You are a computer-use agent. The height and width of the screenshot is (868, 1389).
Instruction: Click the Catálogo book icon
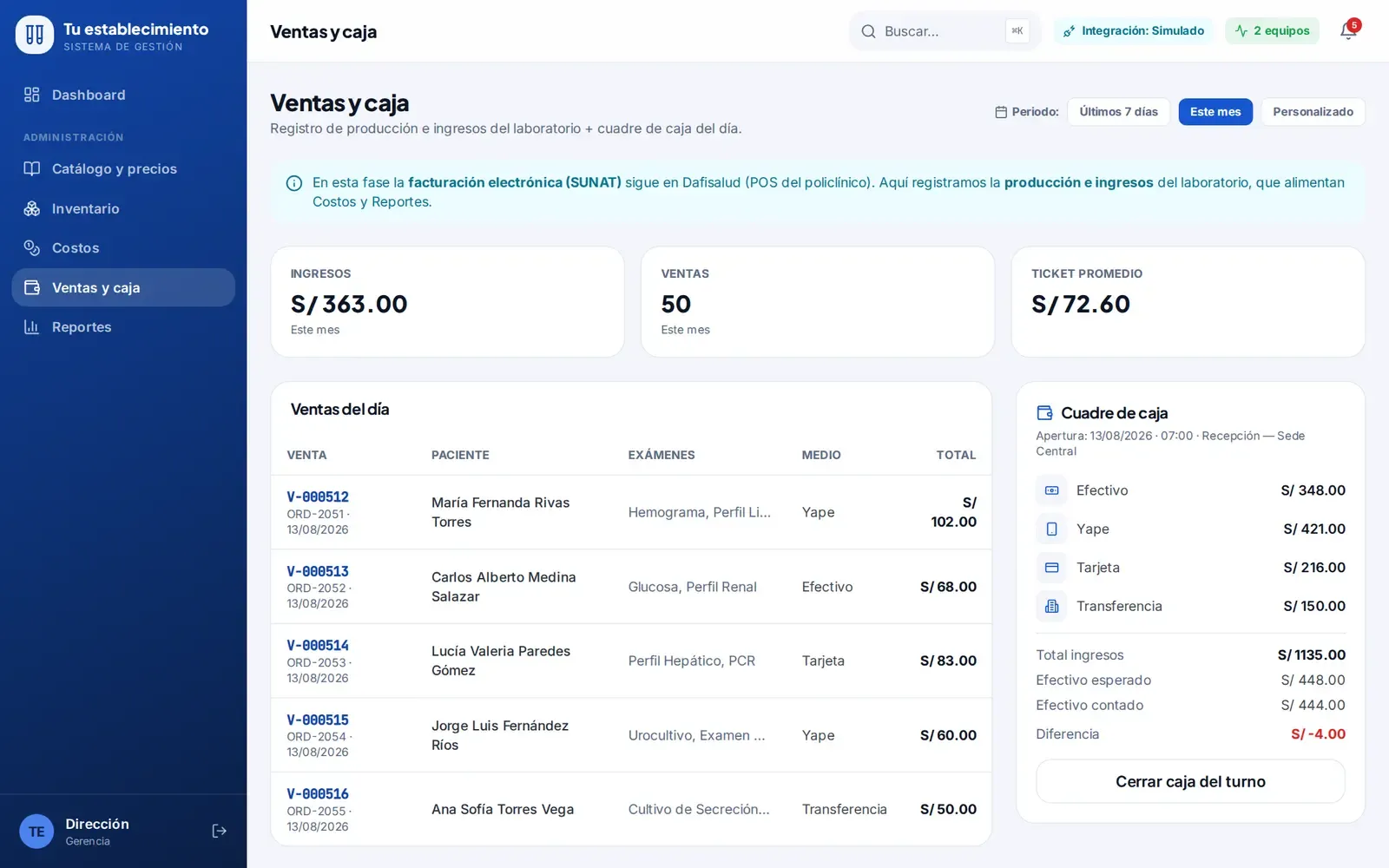coord(32,168)
